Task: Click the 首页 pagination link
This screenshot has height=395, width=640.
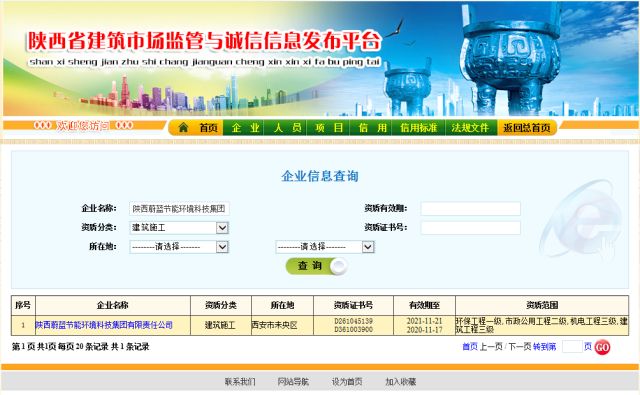Action: point(470,346)
